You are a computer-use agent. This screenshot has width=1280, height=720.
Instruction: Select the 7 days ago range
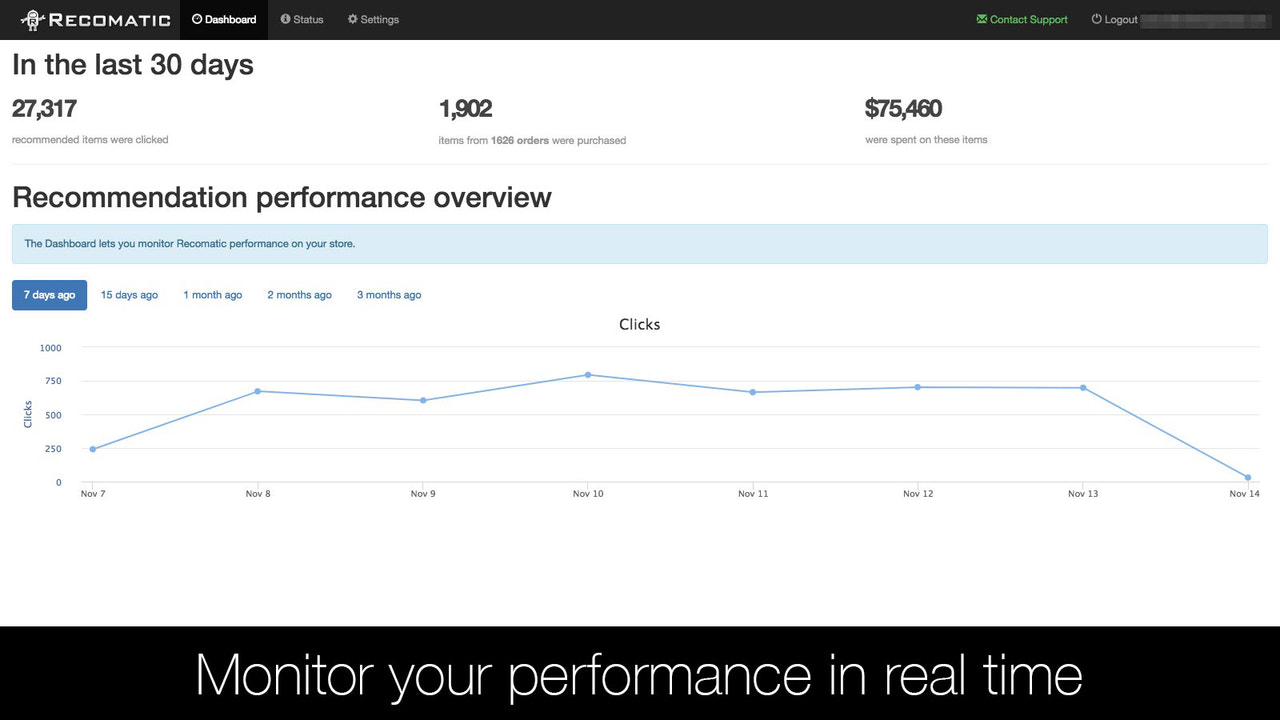pos(49,294)
